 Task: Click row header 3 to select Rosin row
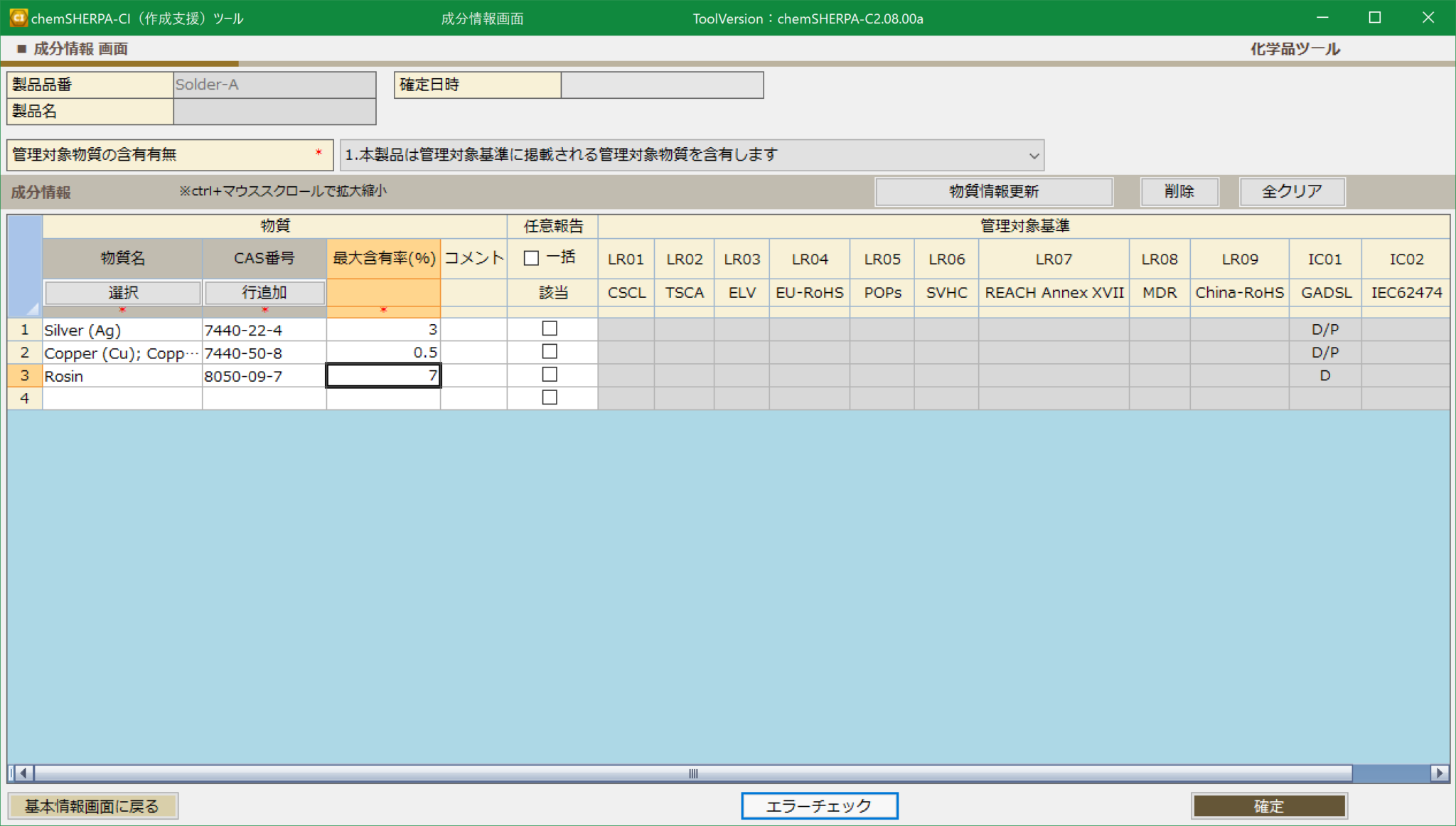click(x=24, y=375)
